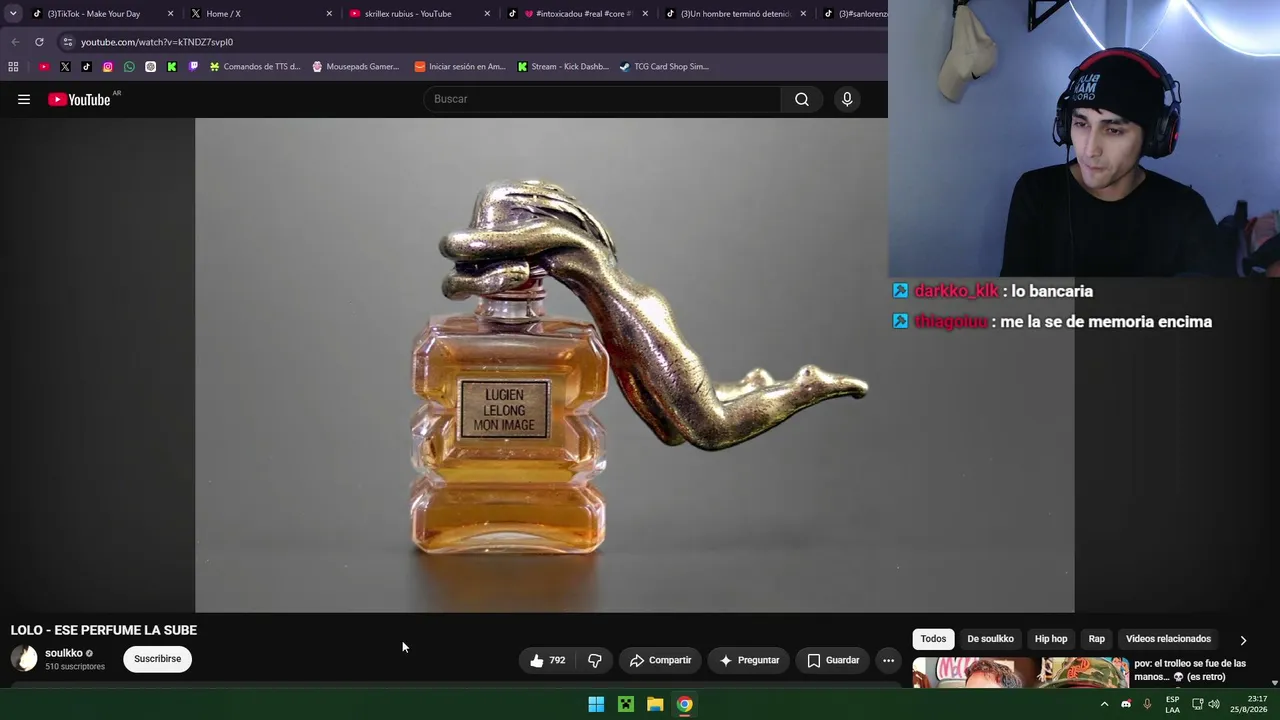Image resolution: width=1280 pixels, height=720 pixels.
Task: Switch to 'Un hombre terminó detenido' tab
Action: point(735,14)
